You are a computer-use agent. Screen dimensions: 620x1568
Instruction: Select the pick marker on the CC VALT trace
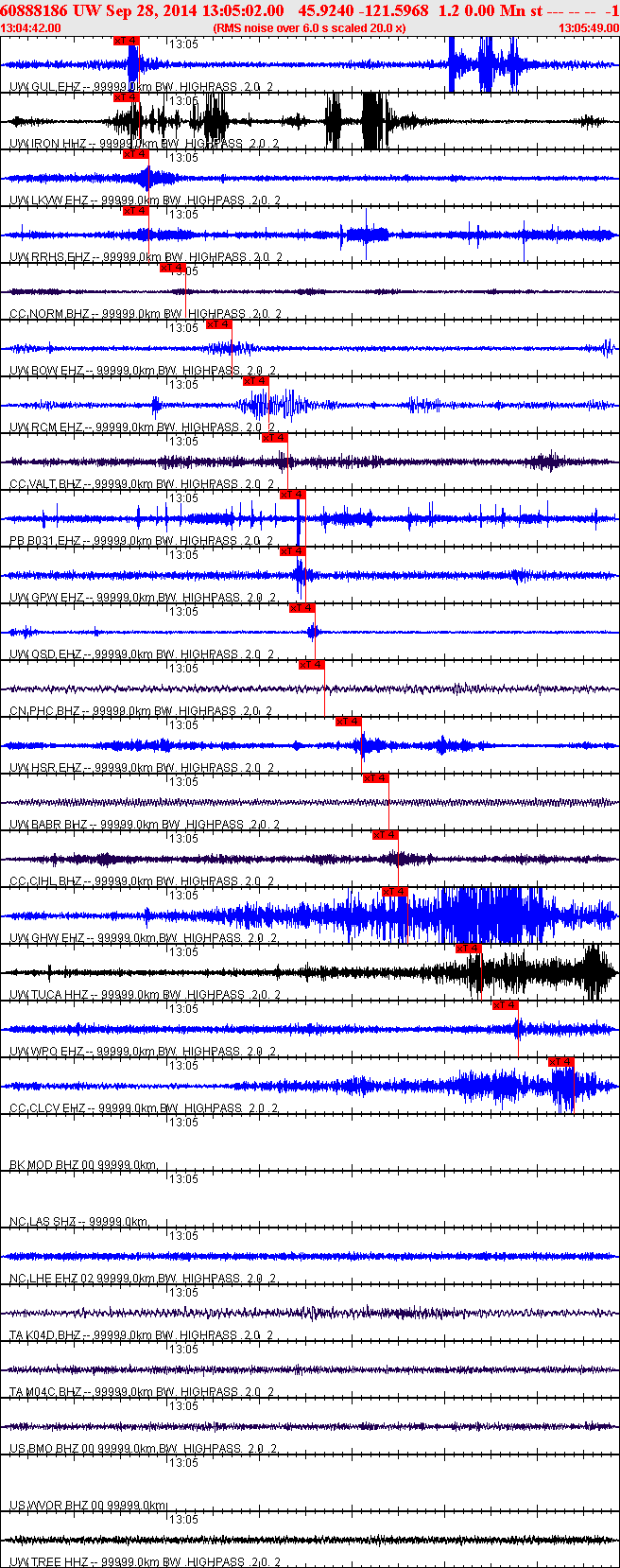pos(274,438)
